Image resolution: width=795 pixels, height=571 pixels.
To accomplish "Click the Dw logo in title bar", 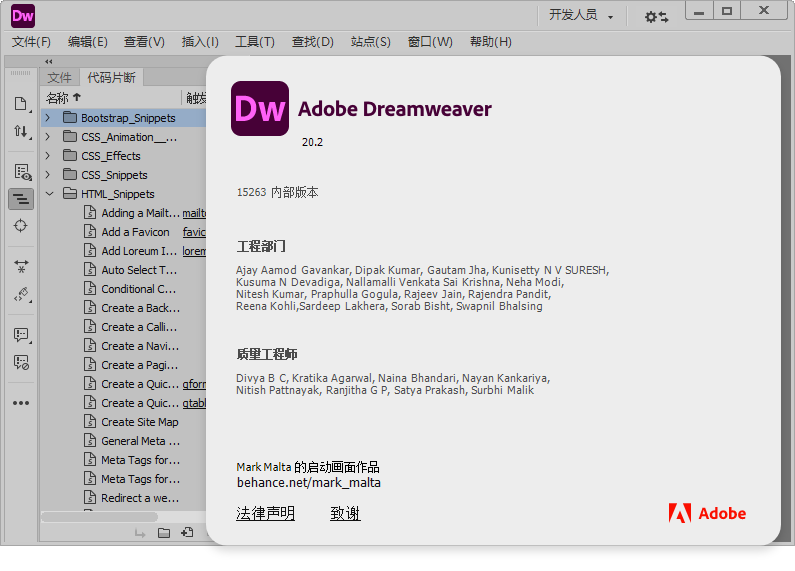I will click(x=23, y=16).
